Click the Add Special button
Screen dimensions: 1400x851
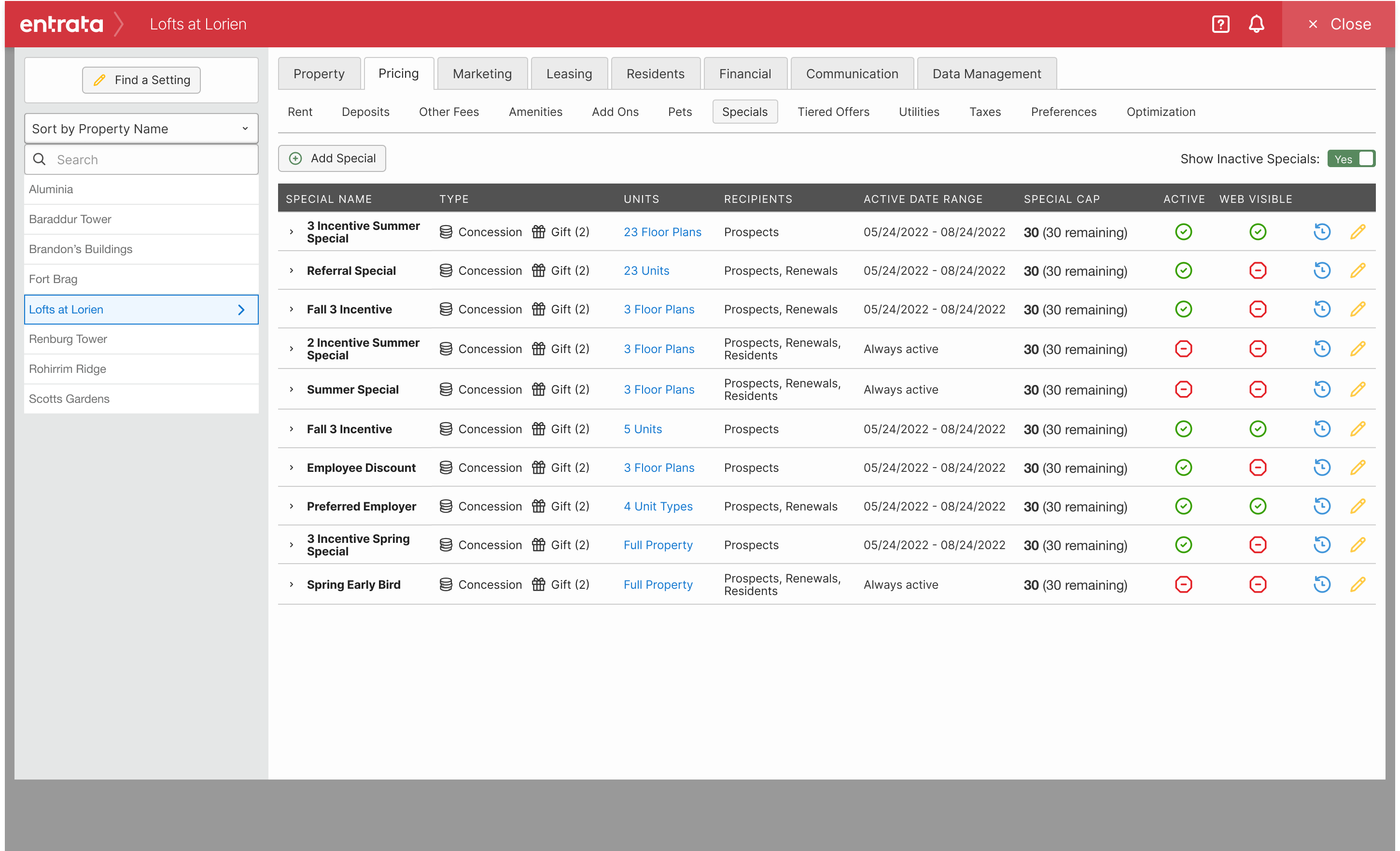(x=332, y=158)
